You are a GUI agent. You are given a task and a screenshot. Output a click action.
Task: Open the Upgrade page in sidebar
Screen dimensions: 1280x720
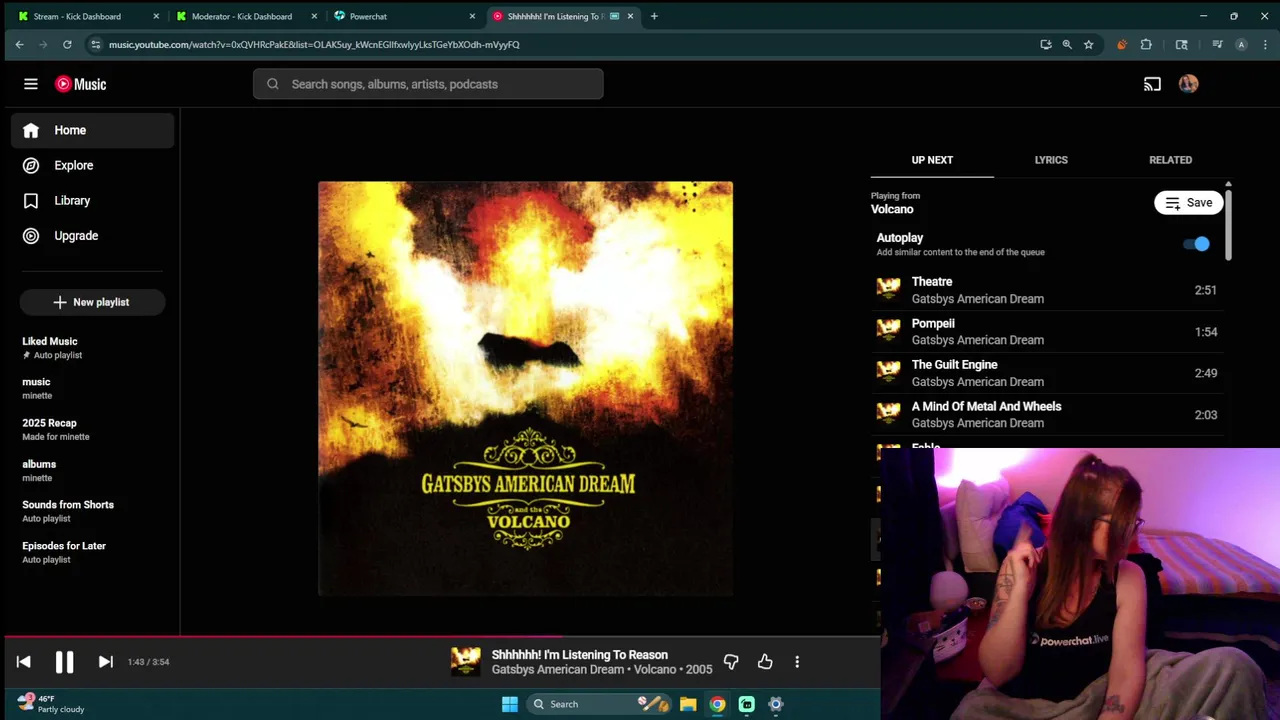pyautogui.click(x=93, y=236)
